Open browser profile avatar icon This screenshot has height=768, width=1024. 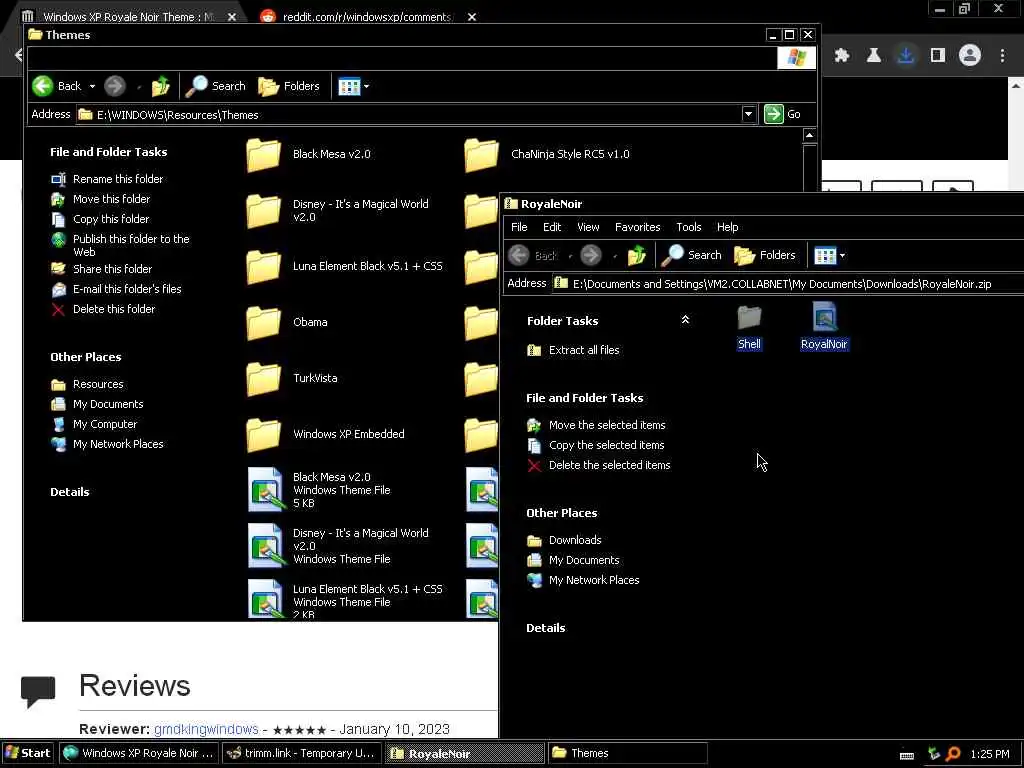tap(970, 56)
